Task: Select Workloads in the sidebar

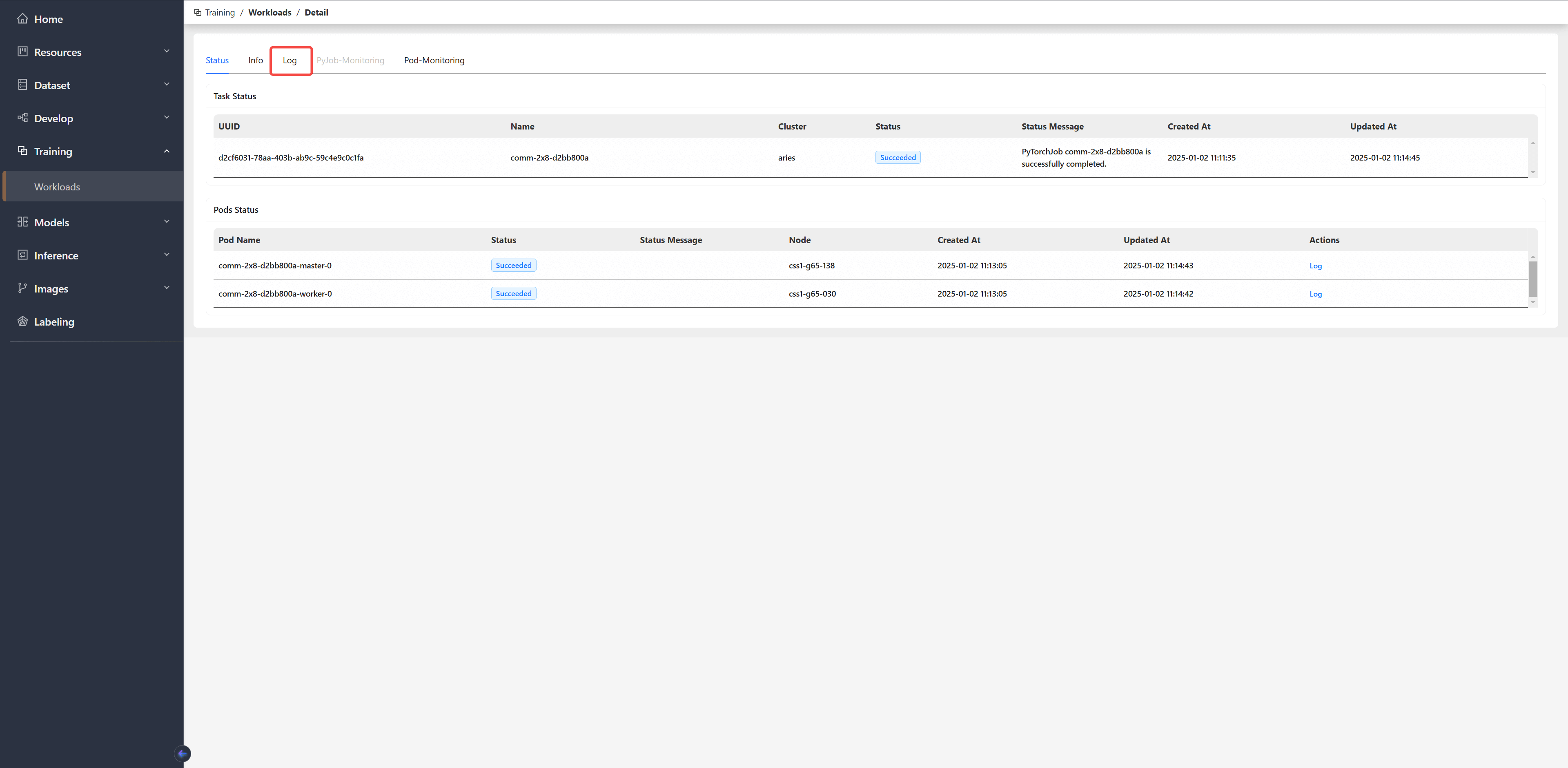Action: click(x=93, y=186)
